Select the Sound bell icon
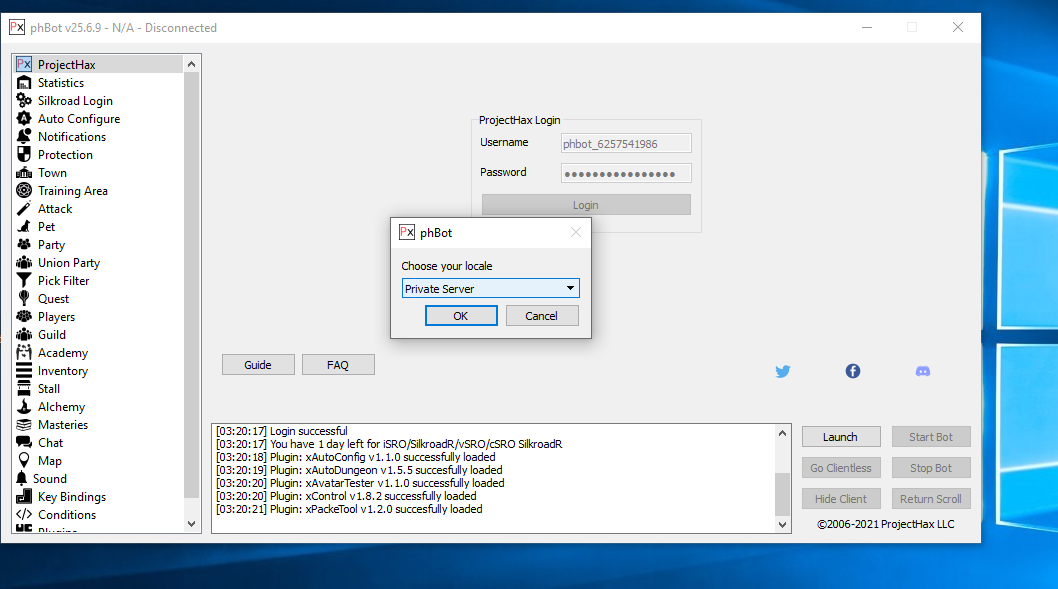 coord(22,479)
